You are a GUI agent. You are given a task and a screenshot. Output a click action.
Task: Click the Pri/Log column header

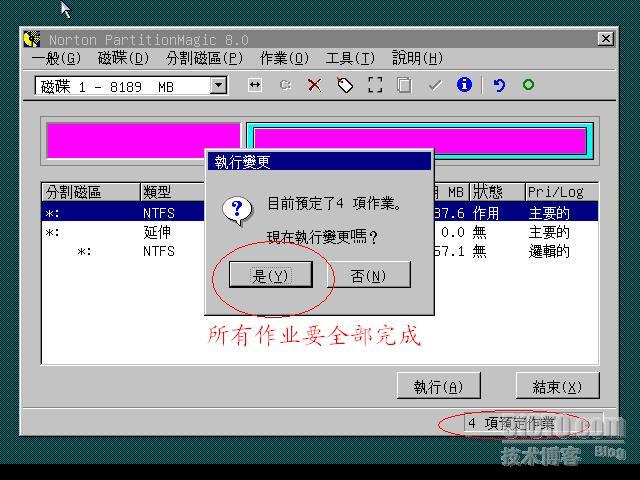(x=562, y=192)
